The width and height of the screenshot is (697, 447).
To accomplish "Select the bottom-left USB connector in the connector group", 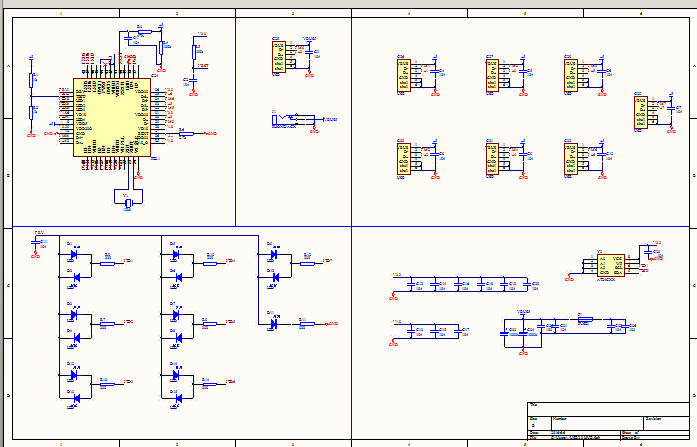I will point(404,159).
